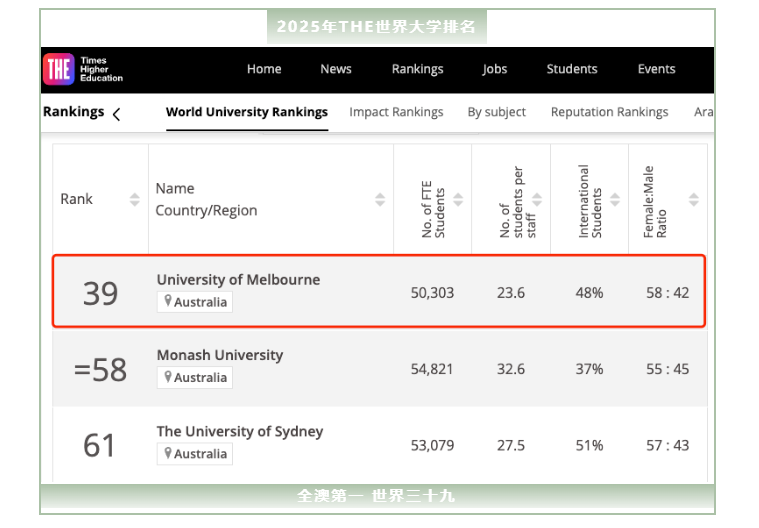Screen dimensions: 759x528
Task: Click the location pin in Melbourne's row
Action: 168,301
